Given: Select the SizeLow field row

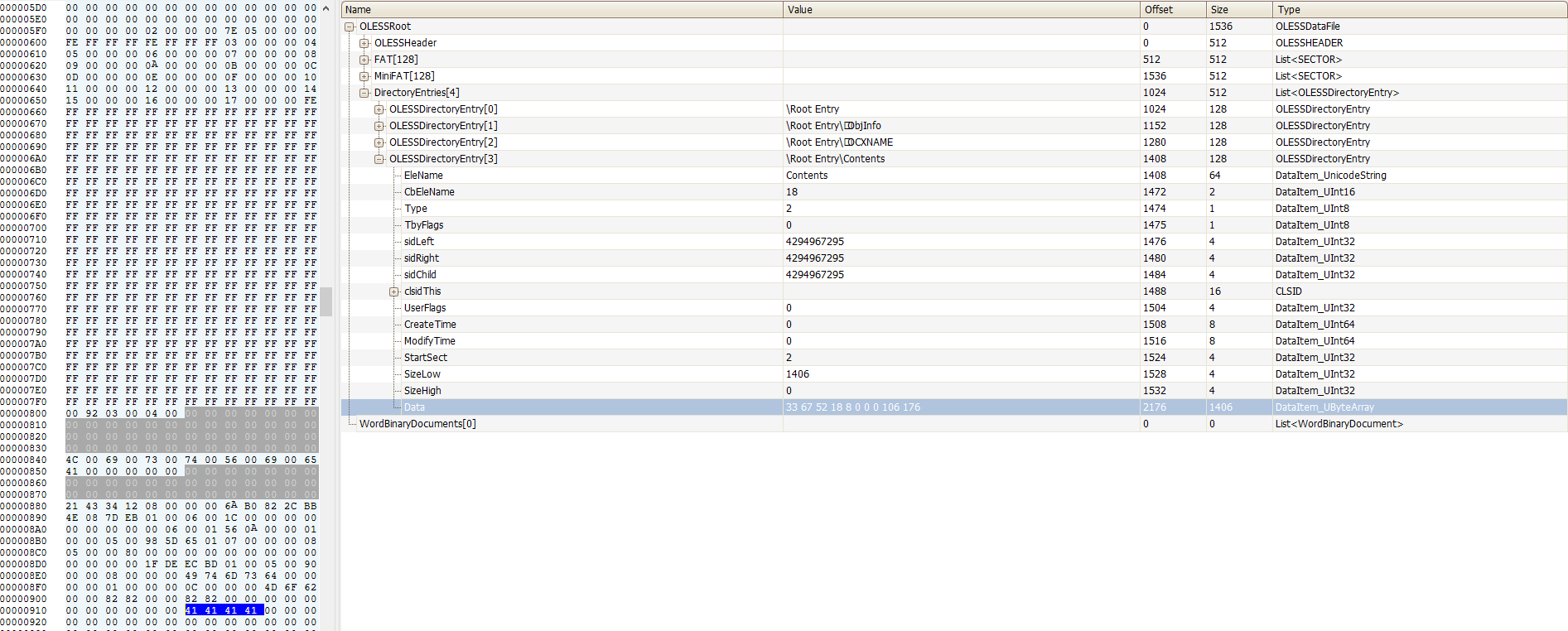Looking at the screenshot, I should [954, 374].
